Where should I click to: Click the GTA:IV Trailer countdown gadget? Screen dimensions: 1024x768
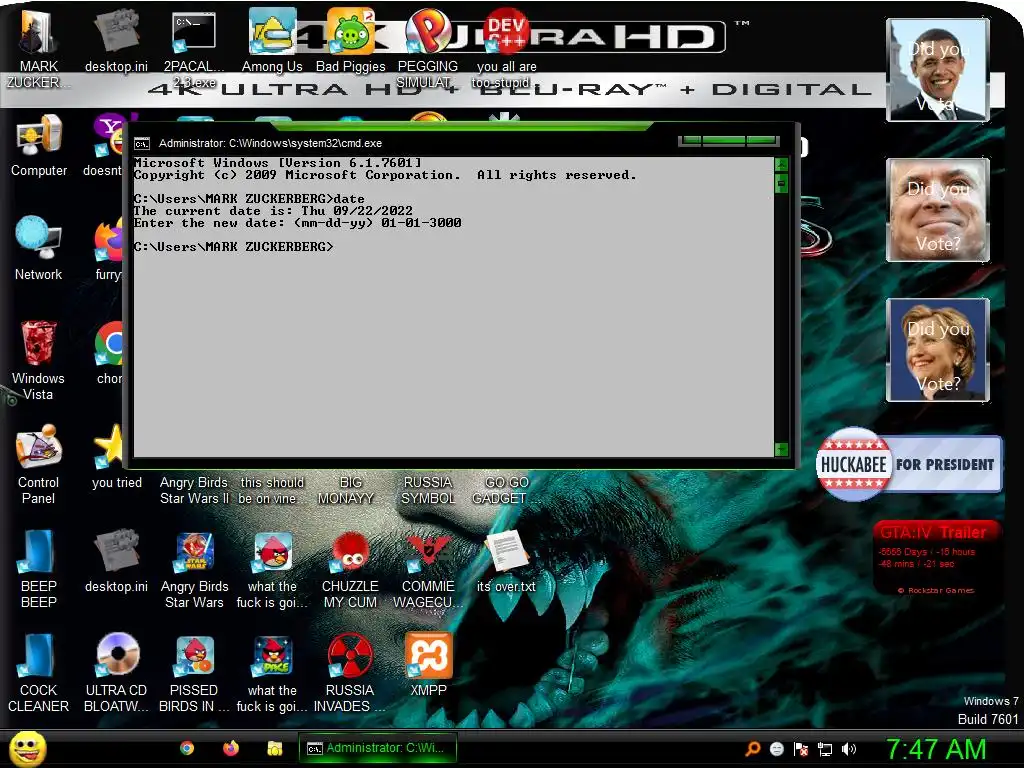tap(936, 558)
